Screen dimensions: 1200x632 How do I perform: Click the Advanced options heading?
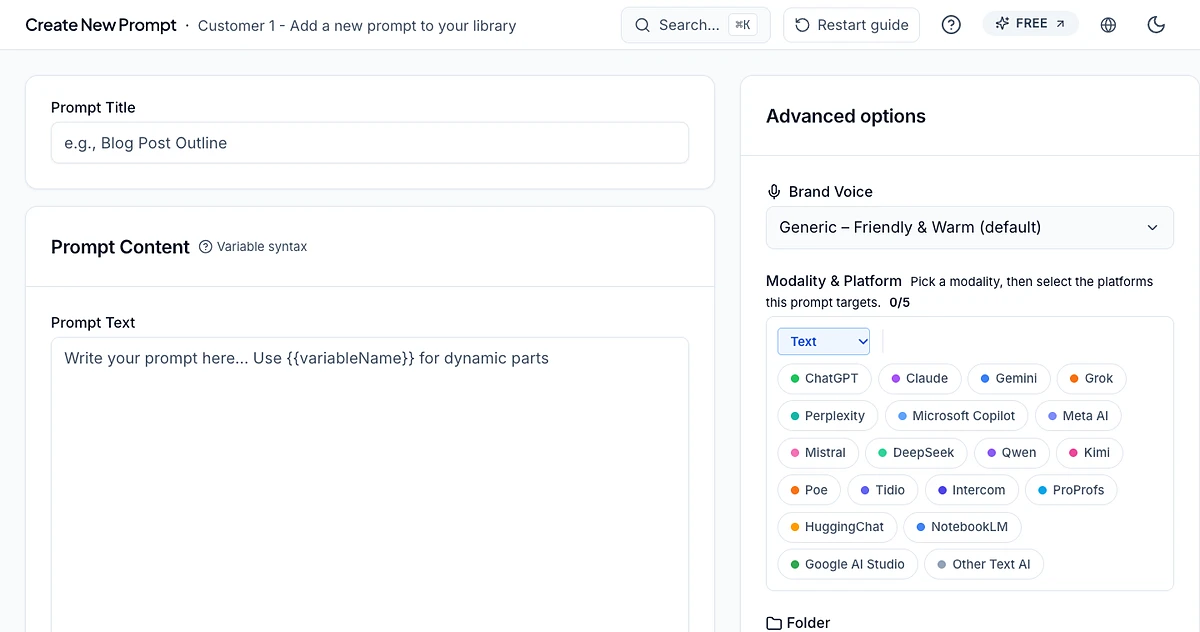[846, 116]
